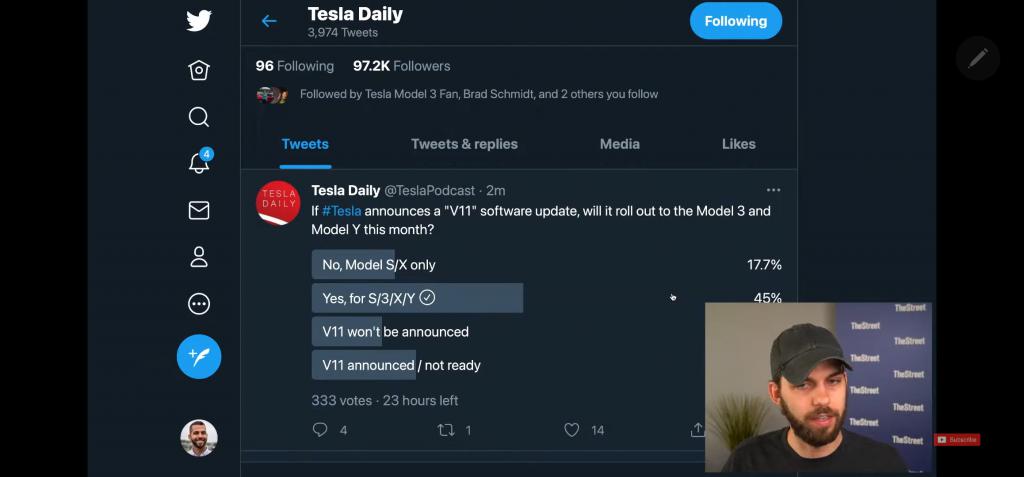Switch to the Media tab
The image size is (1024, 477).
click(x=620, y=144)
